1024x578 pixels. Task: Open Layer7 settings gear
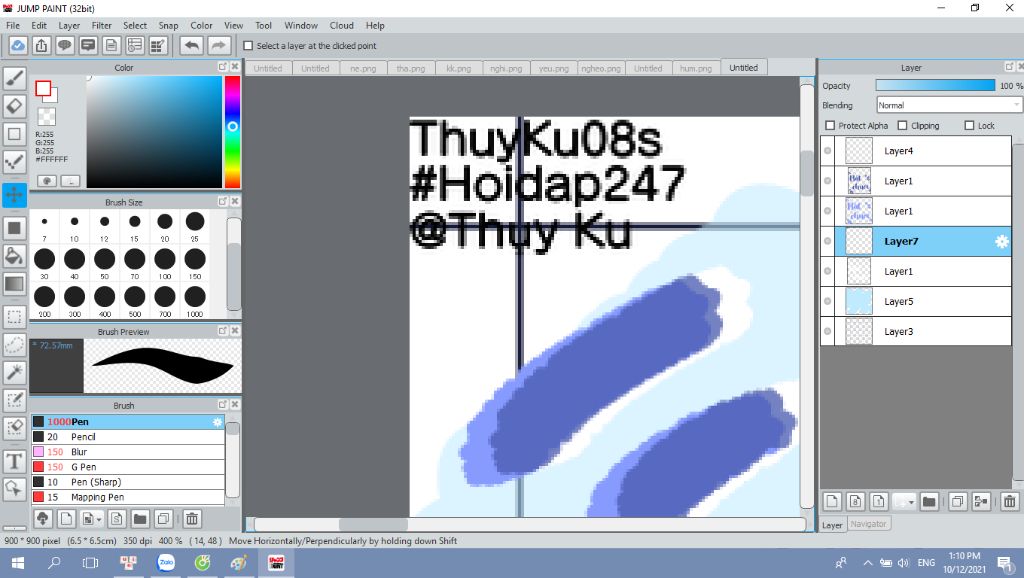click(x=1002, y=242)
